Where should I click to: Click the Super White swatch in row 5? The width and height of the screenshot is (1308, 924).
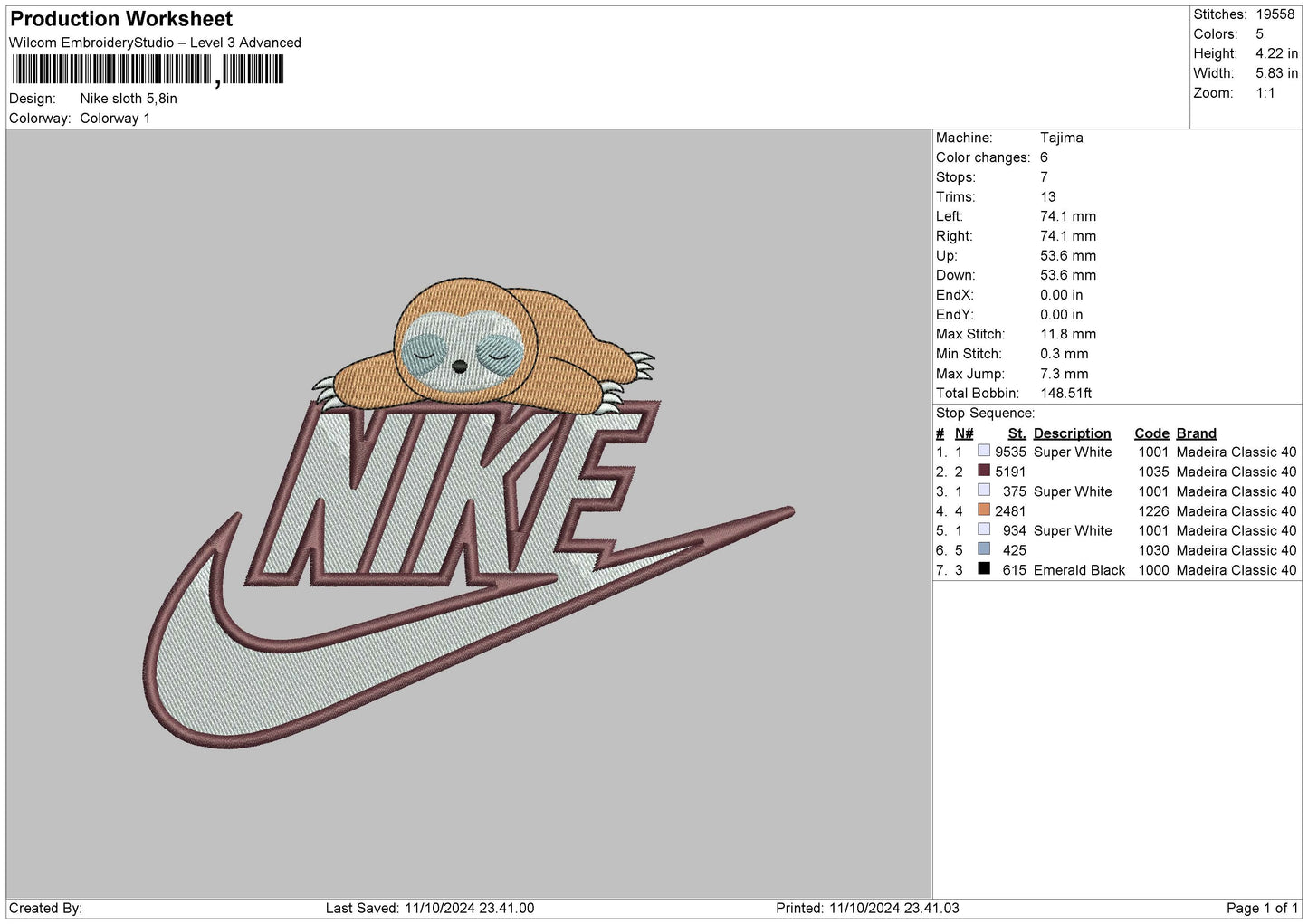point(984,529)
